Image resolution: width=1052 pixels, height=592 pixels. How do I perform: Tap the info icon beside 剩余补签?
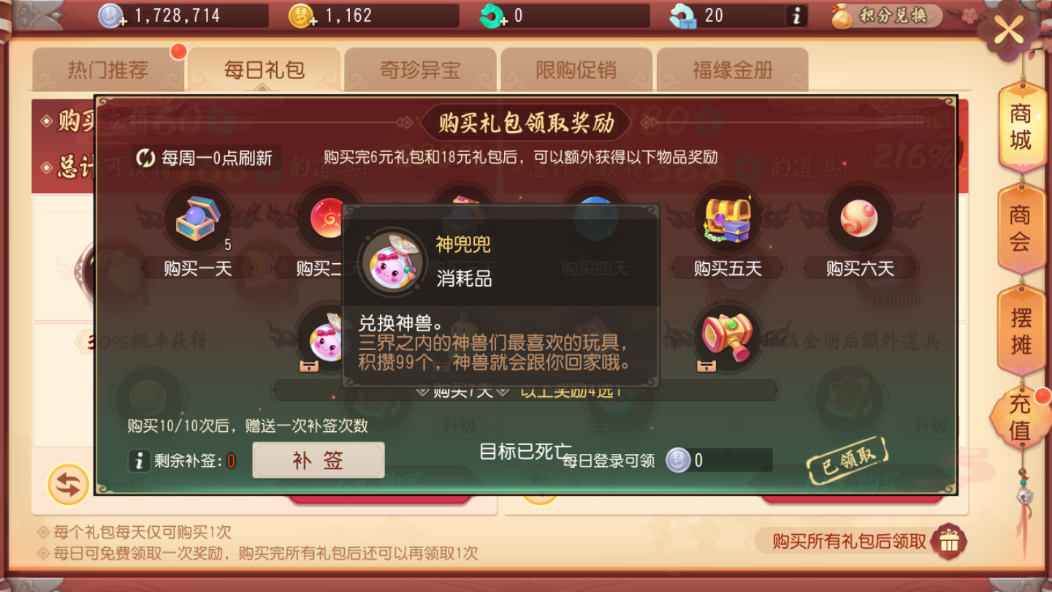(138, 460)
